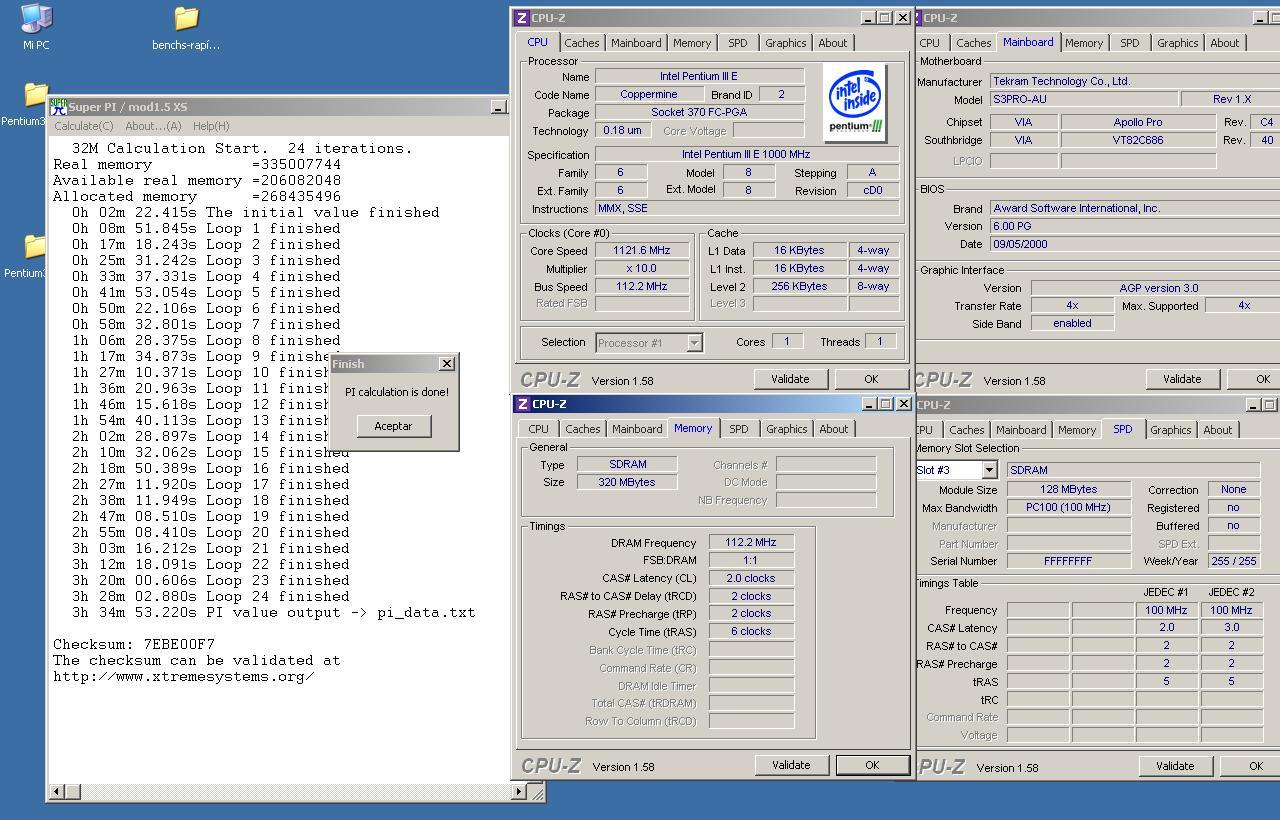Click OK in the CPU tab window
1280x820 pixels.
(871, 379)
